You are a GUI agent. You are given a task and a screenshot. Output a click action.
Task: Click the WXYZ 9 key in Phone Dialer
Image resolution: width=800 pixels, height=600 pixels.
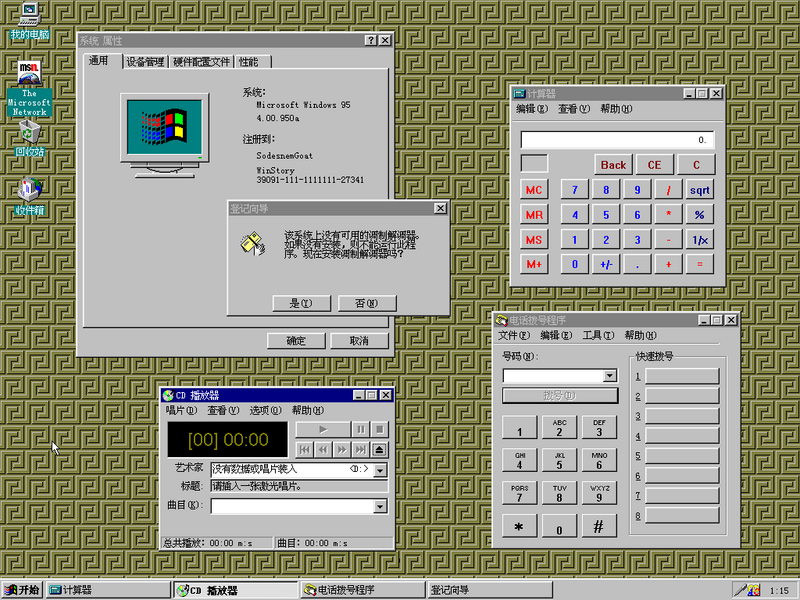click(599, 493)
